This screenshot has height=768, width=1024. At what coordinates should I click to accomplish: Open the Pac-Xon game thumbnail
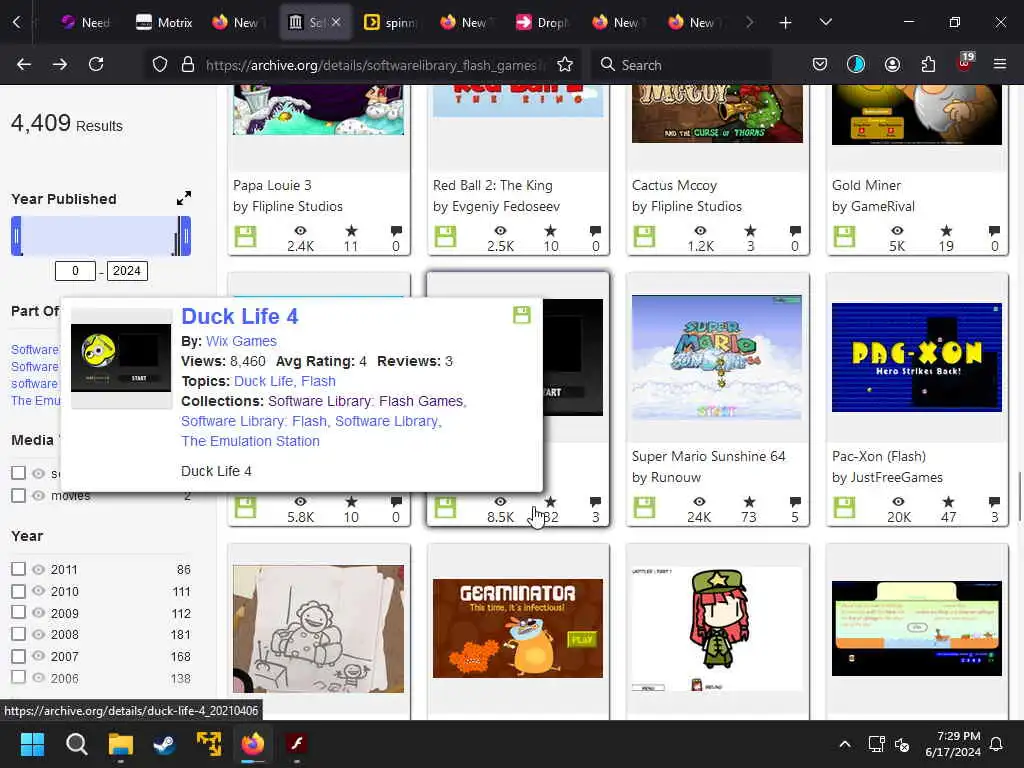(x=916, y=357)
